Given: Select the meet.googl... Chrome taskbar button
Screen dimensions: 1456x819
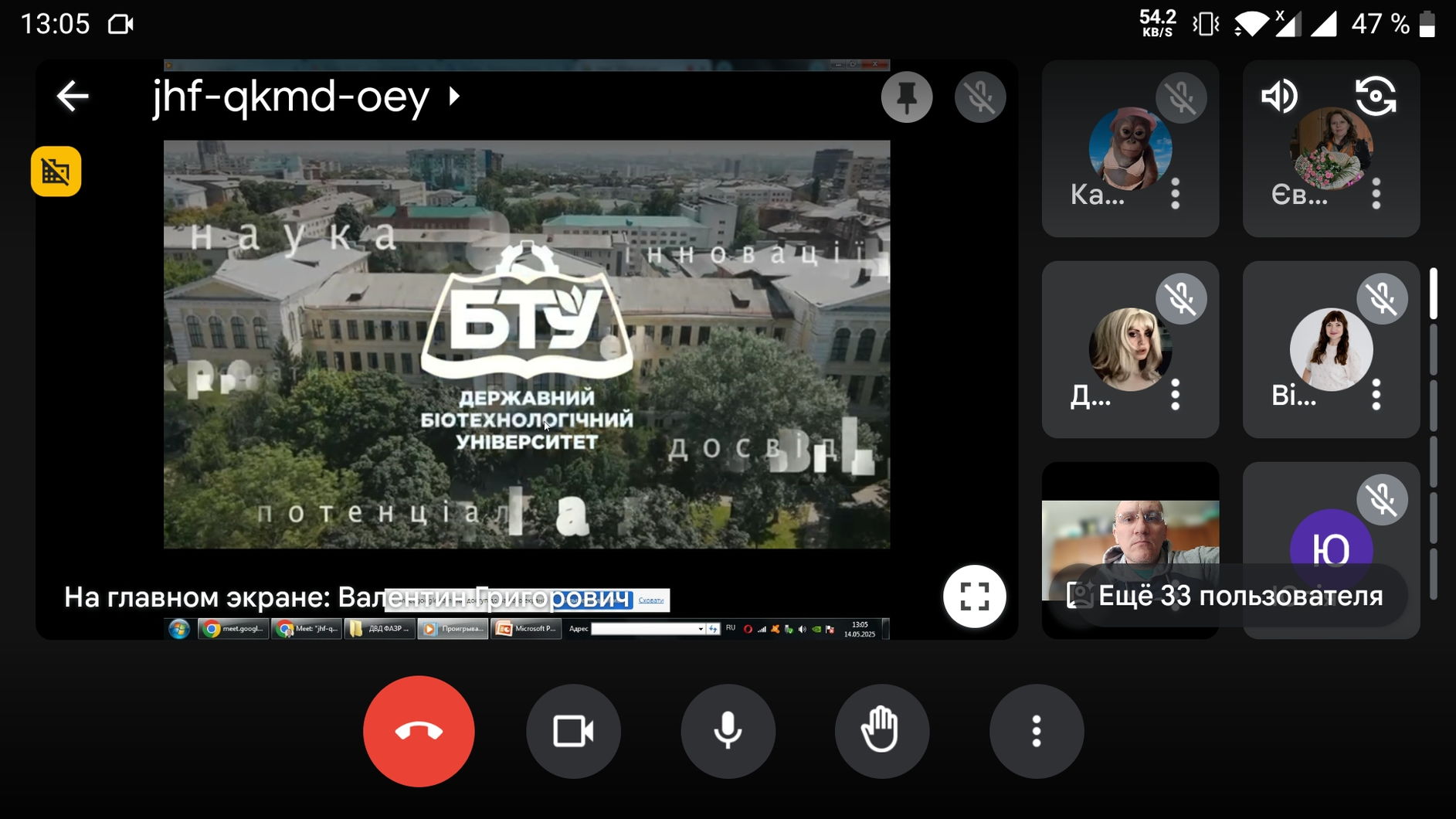Looking at the screenshot, I should [x=234, y=629].
